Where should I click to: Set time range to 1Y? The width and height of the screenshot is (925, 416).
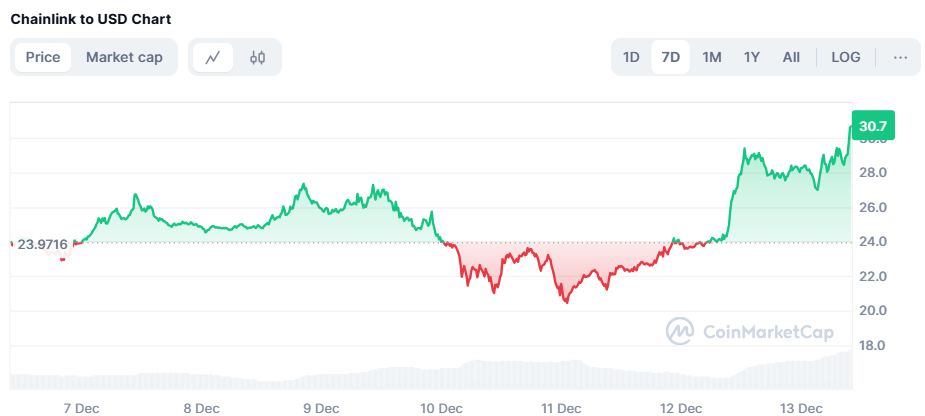751,57
